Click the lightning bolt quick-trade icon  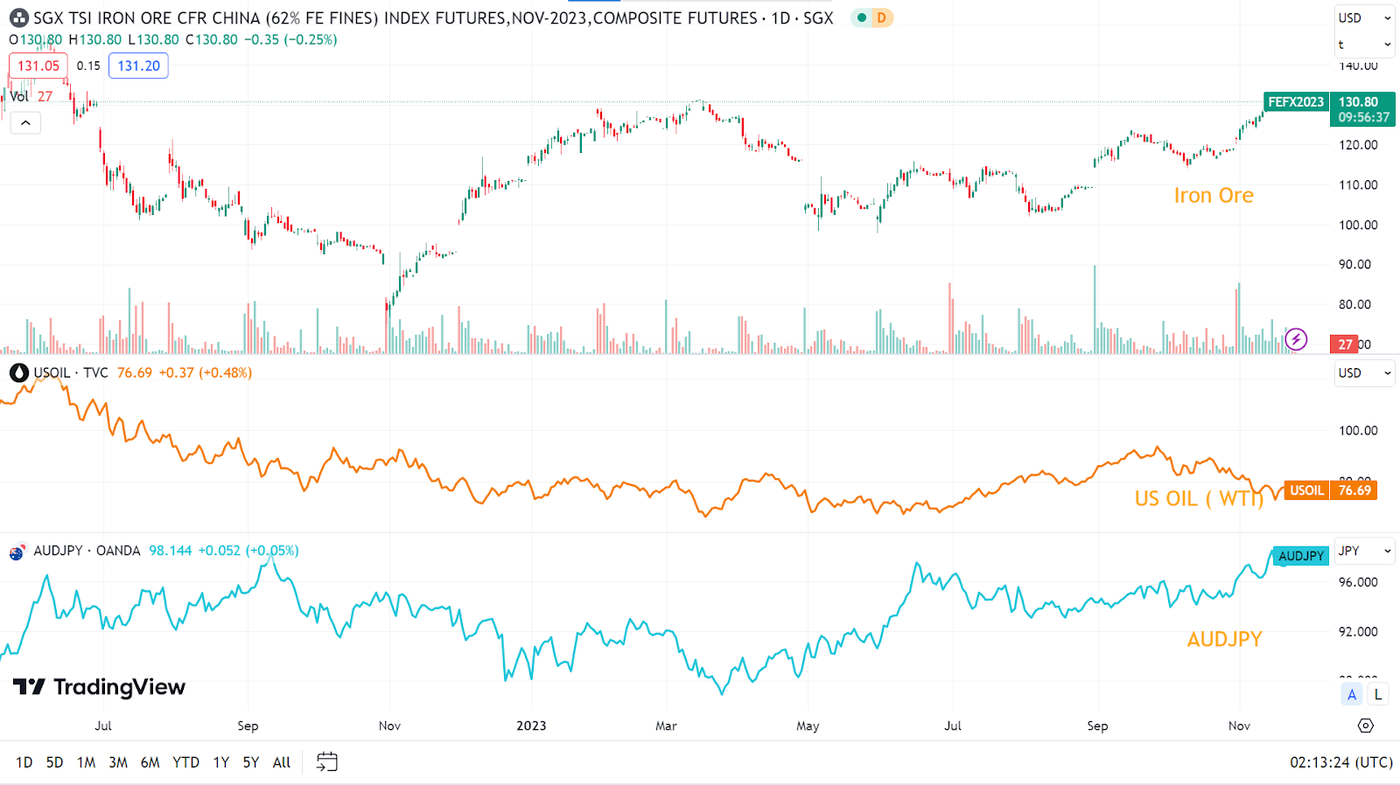pyautogui.click(x=1296, y=339)
